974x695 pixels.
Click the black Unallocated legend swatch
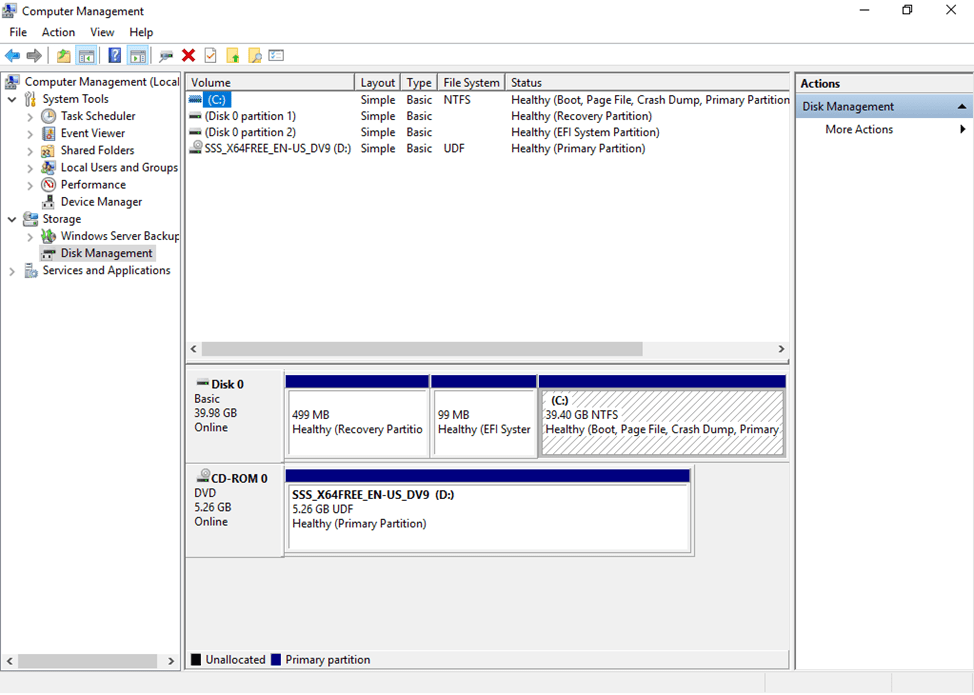coord(196,660)
